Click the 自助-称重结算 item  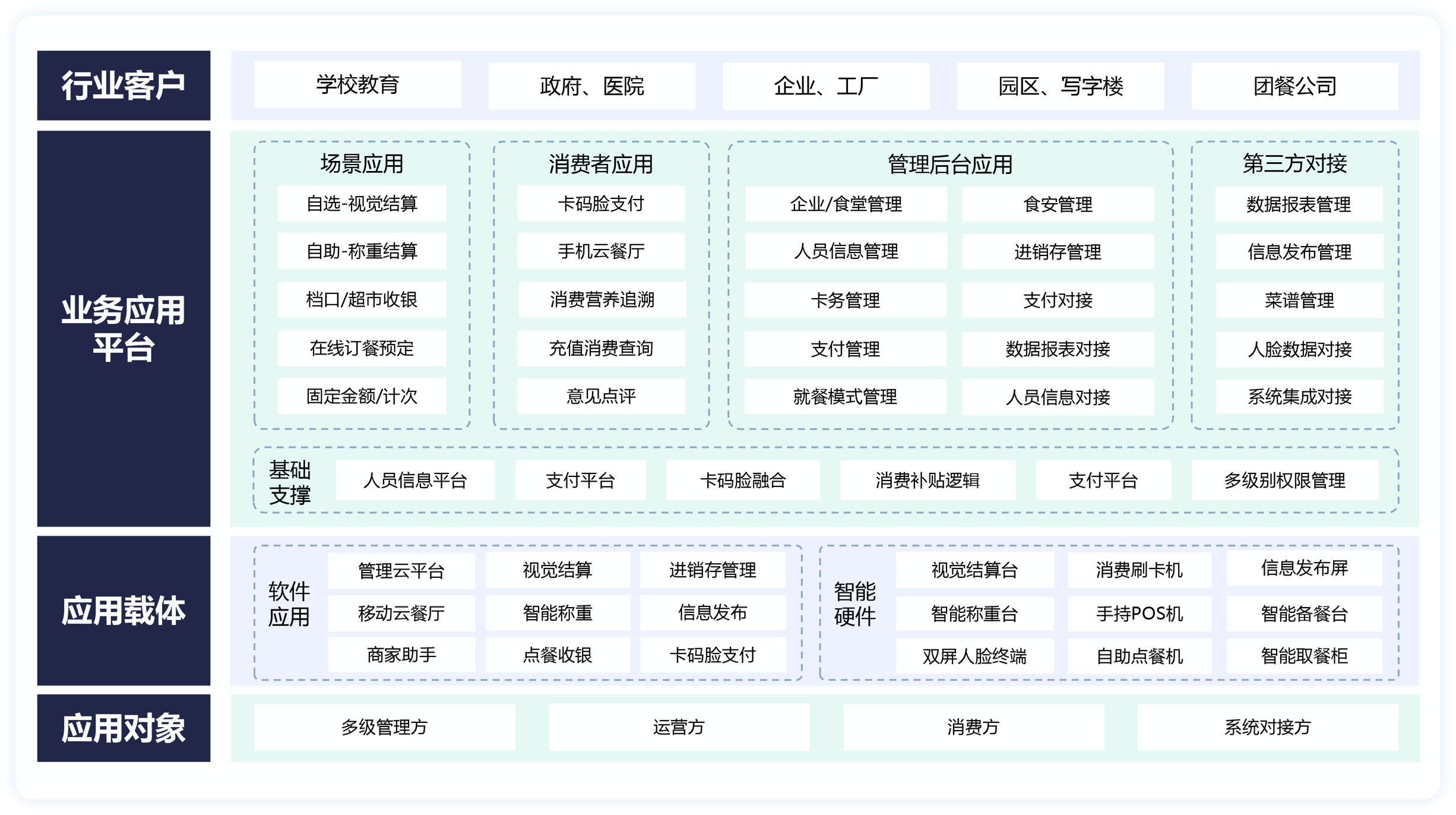pyautogui.click(x=362, y=251)
